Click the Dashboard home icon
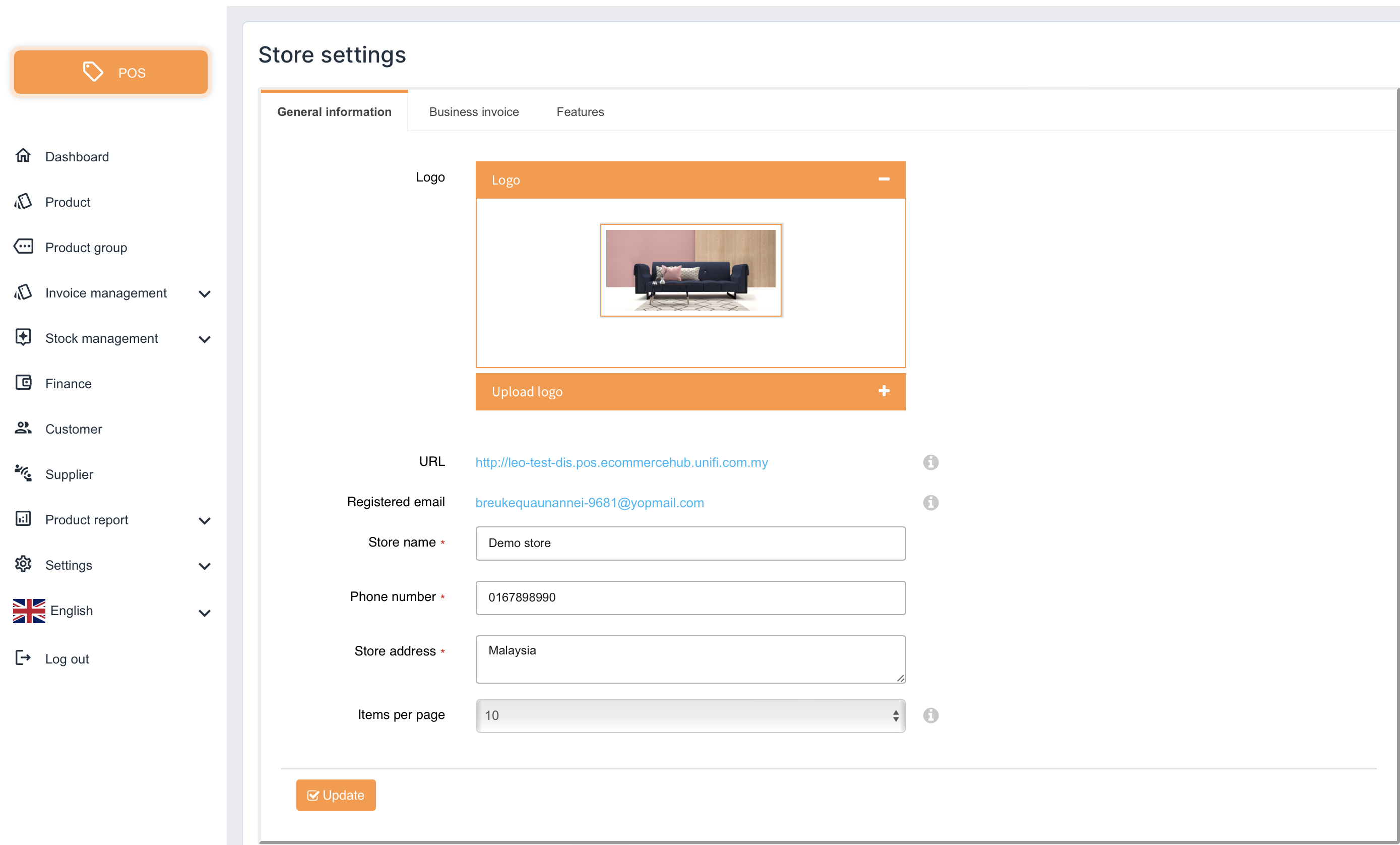The width and height of the screenshot is (1400, 845). (23, 156)
